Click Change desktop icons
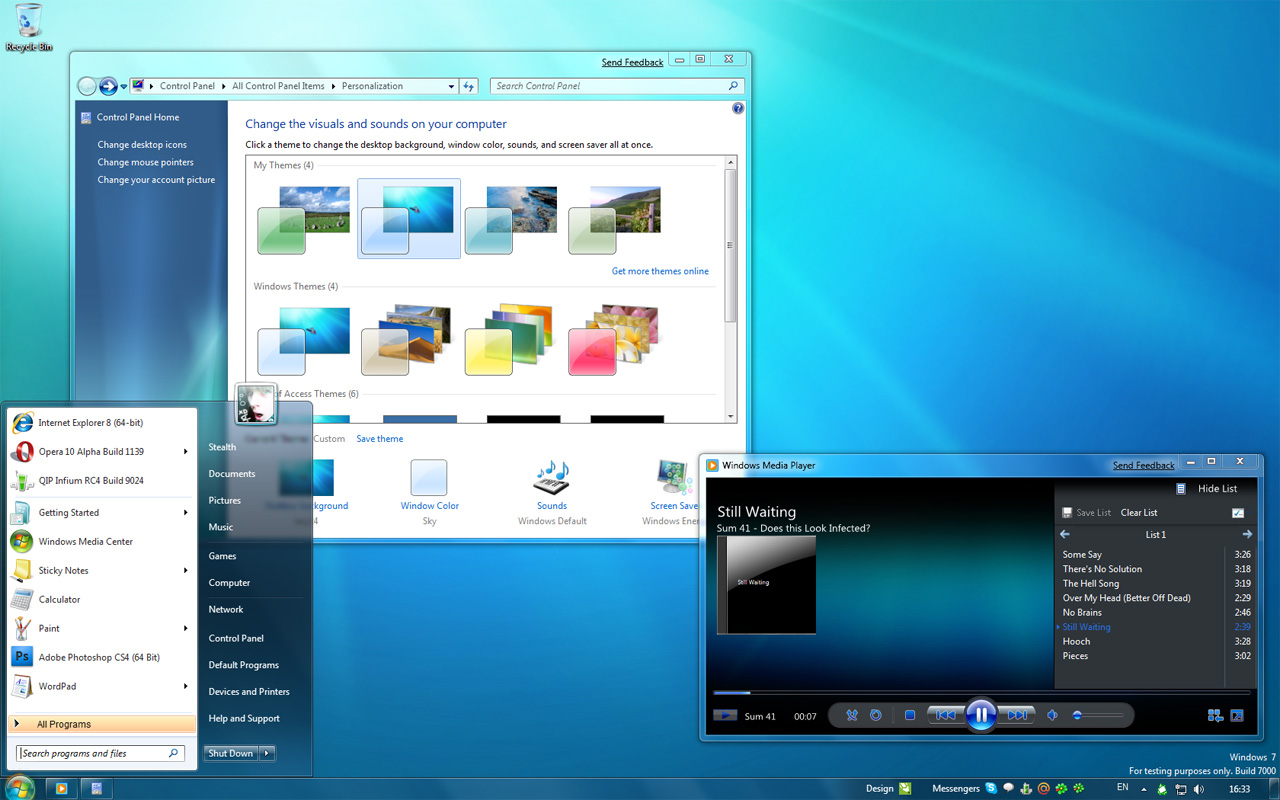This screenshot has width=1280, height=800. coord(142,145)
